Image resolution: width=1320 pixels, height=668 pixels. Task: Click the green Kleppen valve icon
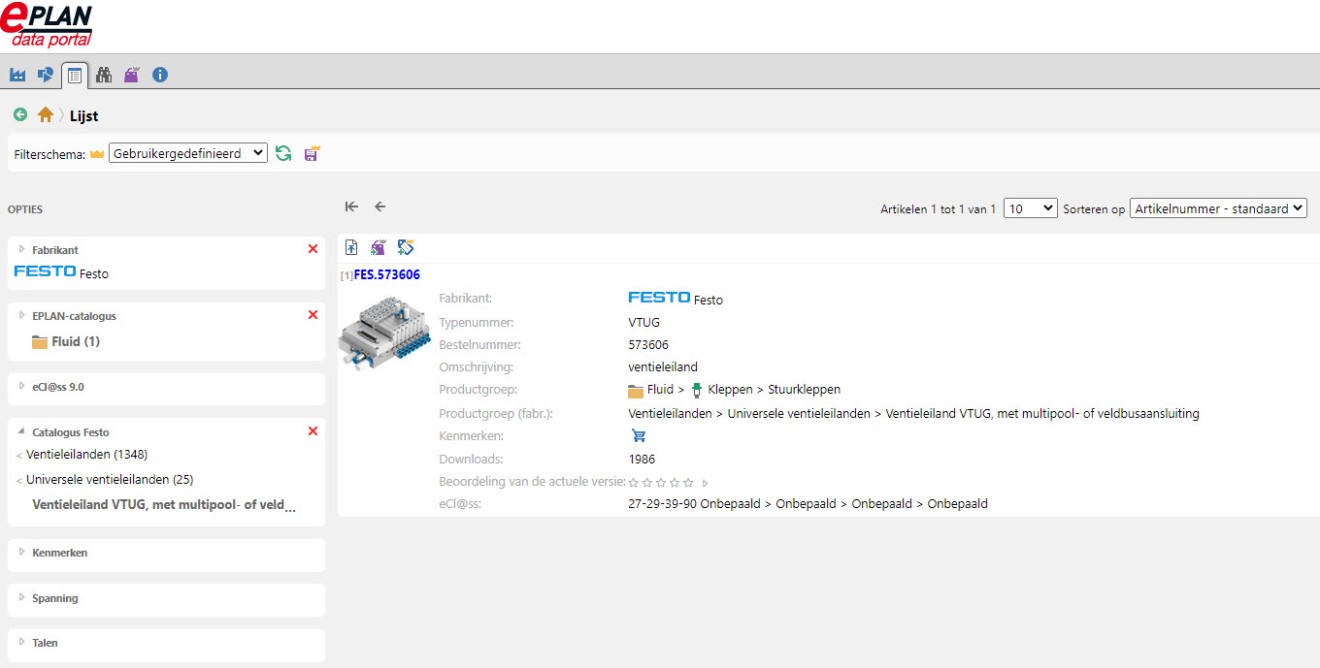click(x=697, y=390)
